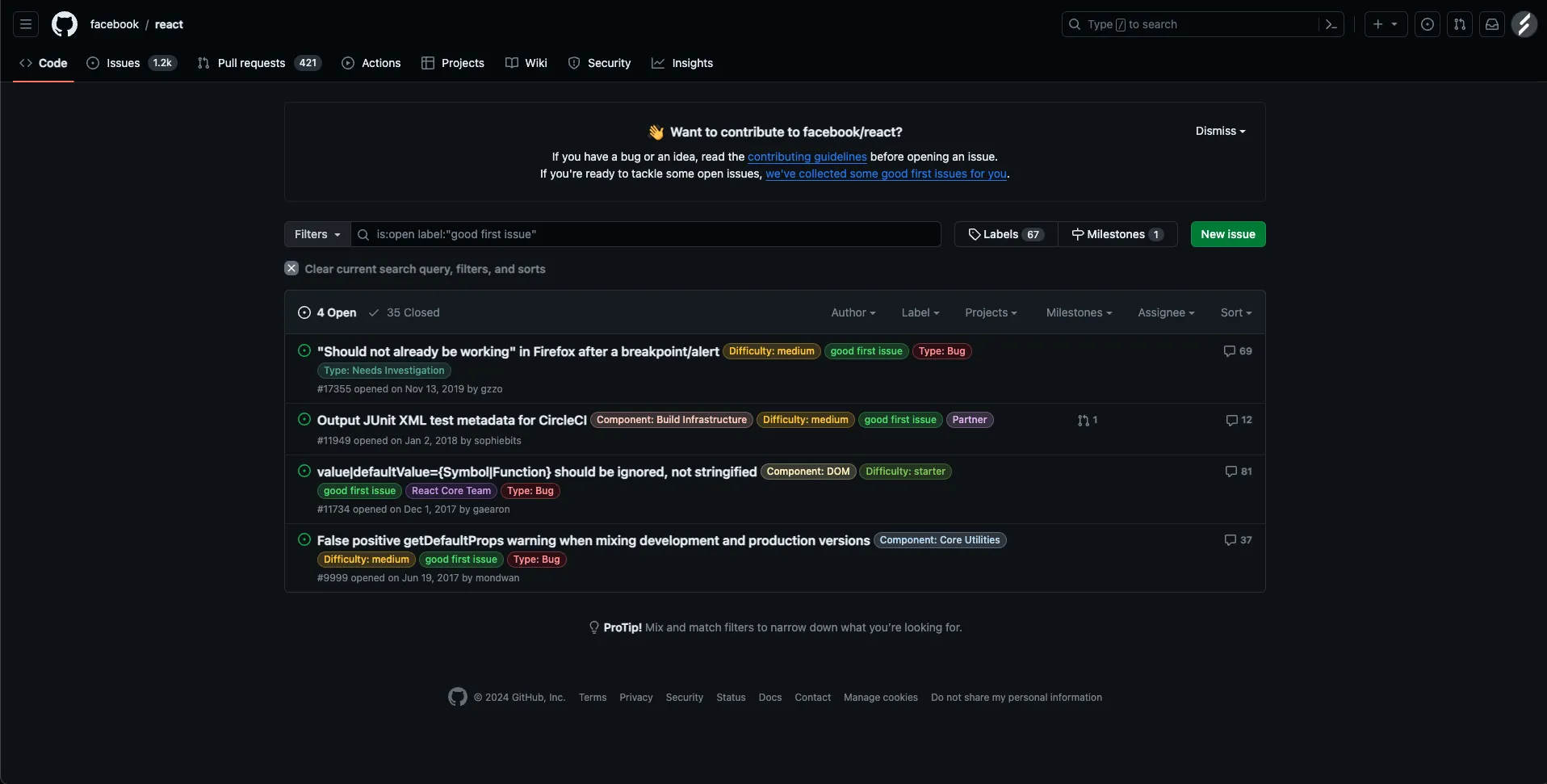Open the command palette icon in search bar
This screenshot has height=784, width=1547.
[x=1331, y=24]
